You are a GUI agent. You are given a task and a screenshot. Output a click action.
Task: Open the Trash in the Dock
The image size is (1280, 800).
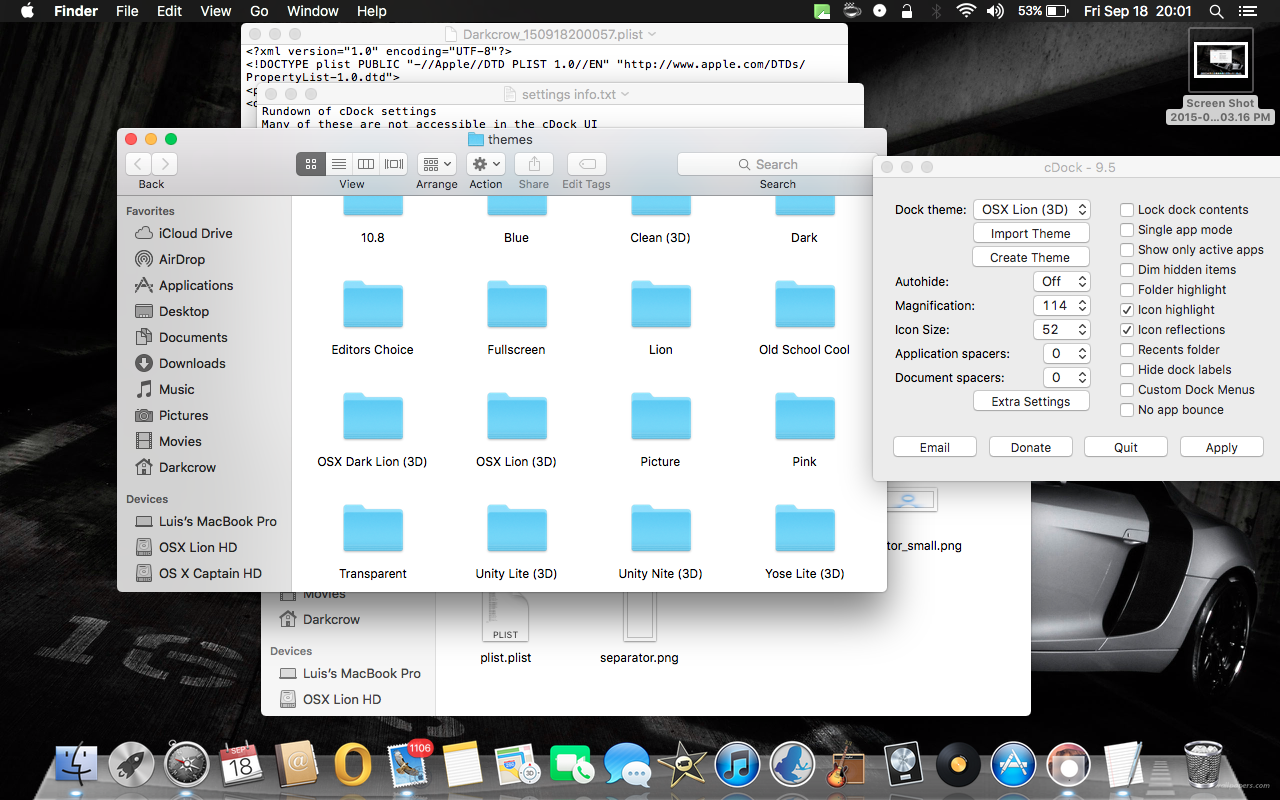click(x=1202, y=765)
